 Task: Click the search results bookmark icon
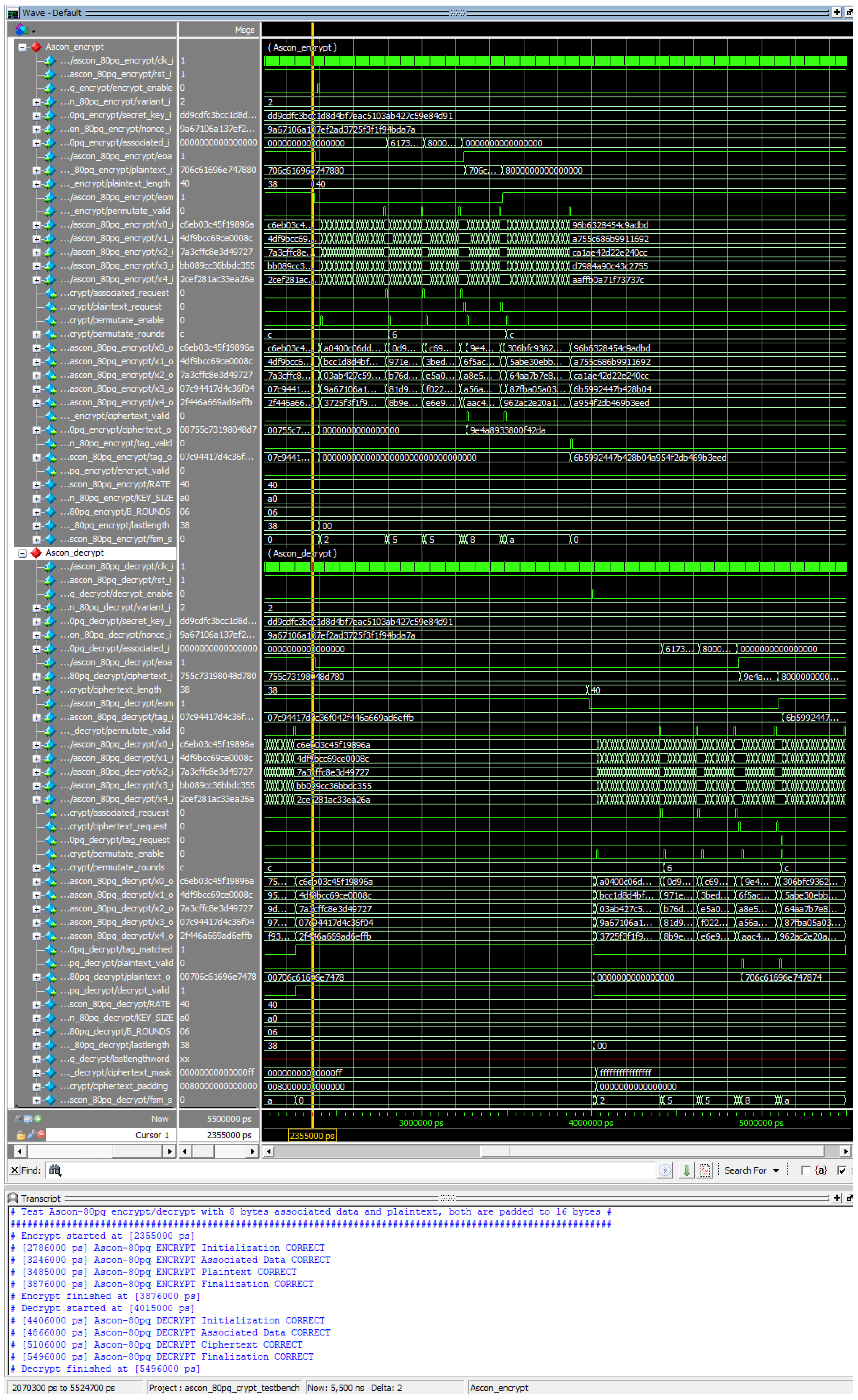coord(705,1170)
